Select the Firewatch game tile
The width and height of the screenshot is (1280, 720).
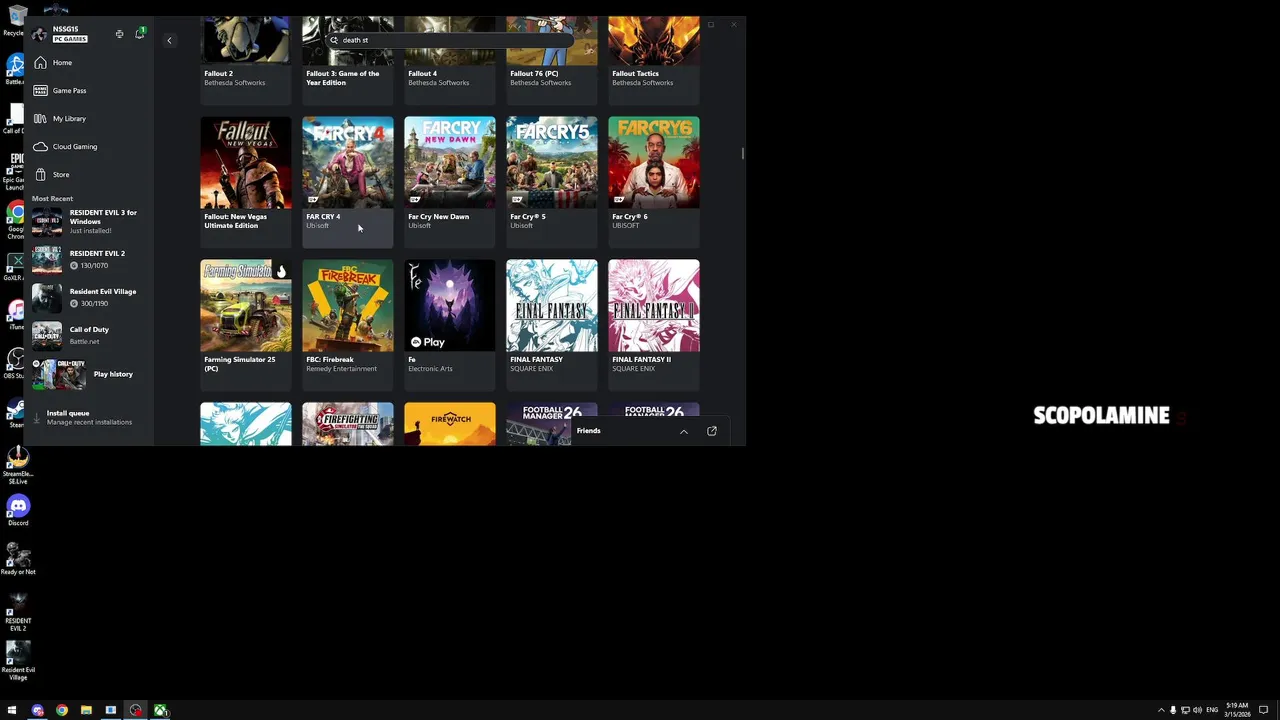[x=450, y=424]
